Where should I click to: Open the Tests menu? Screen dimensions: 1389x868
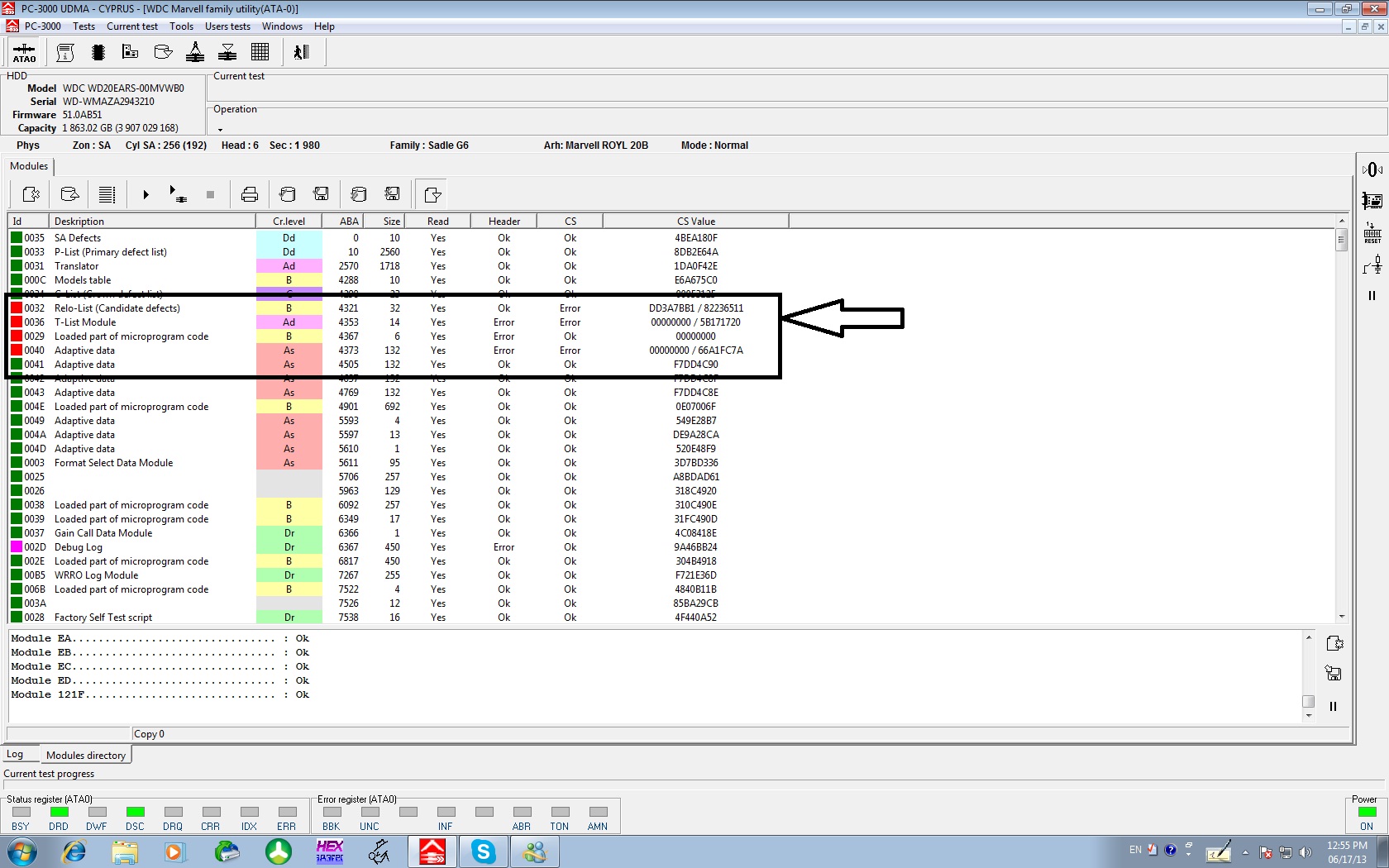pos(84,26)
